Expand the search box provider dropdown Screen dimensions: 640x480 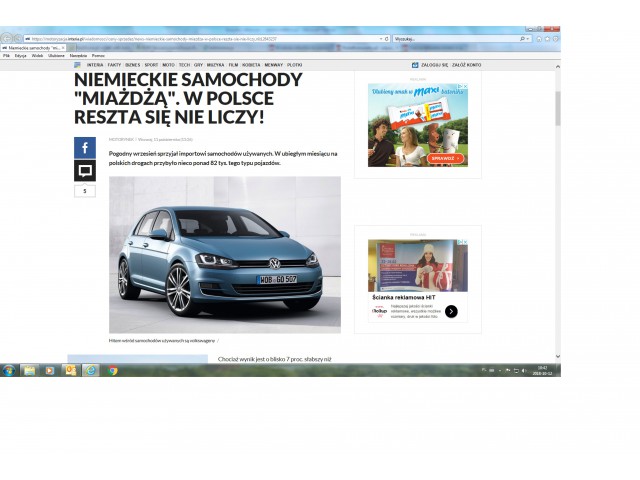tap(528, 39)
